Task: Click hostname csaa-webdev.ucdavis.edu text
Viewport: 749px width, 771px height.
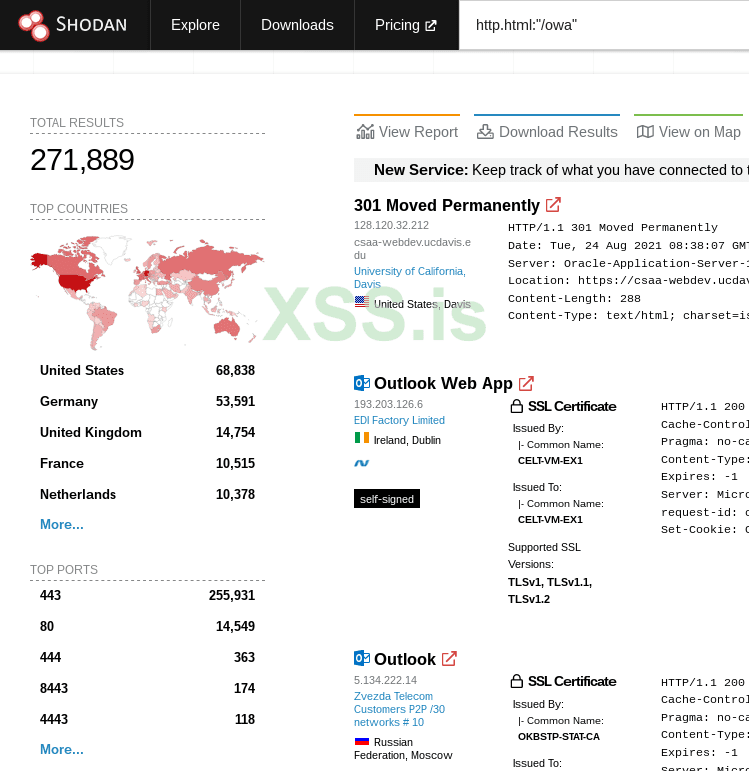Action: 412,248
